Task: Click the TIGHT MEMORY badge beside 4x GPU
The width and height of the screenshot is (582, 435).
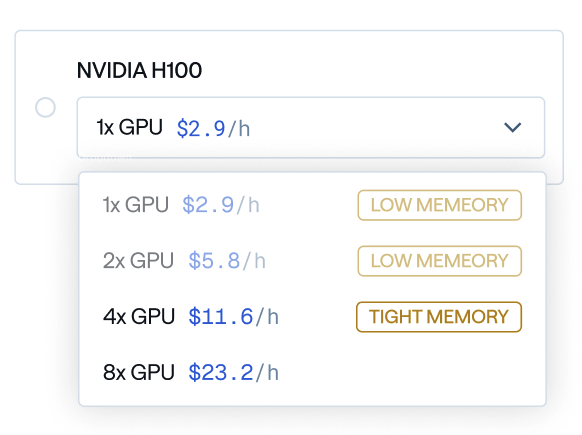Action: pos(439,317)
